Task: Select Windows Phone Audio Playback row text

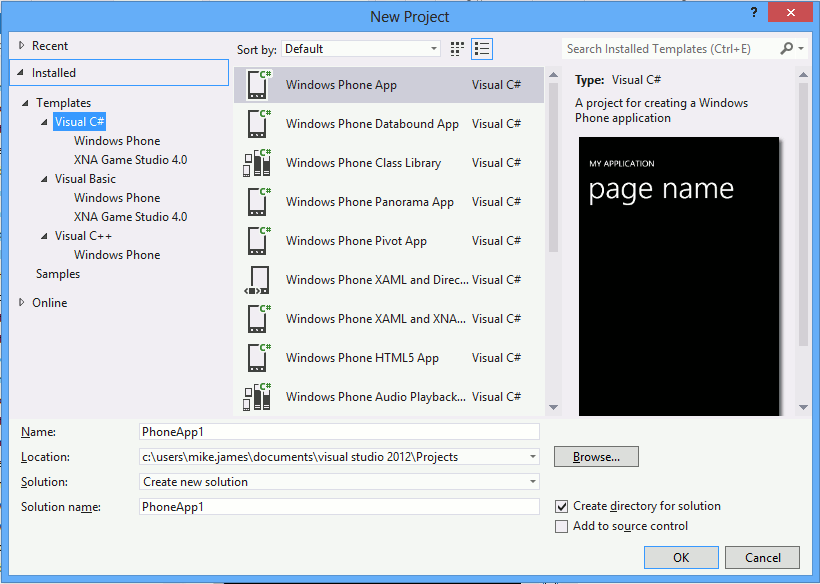Action: [375, 397]
